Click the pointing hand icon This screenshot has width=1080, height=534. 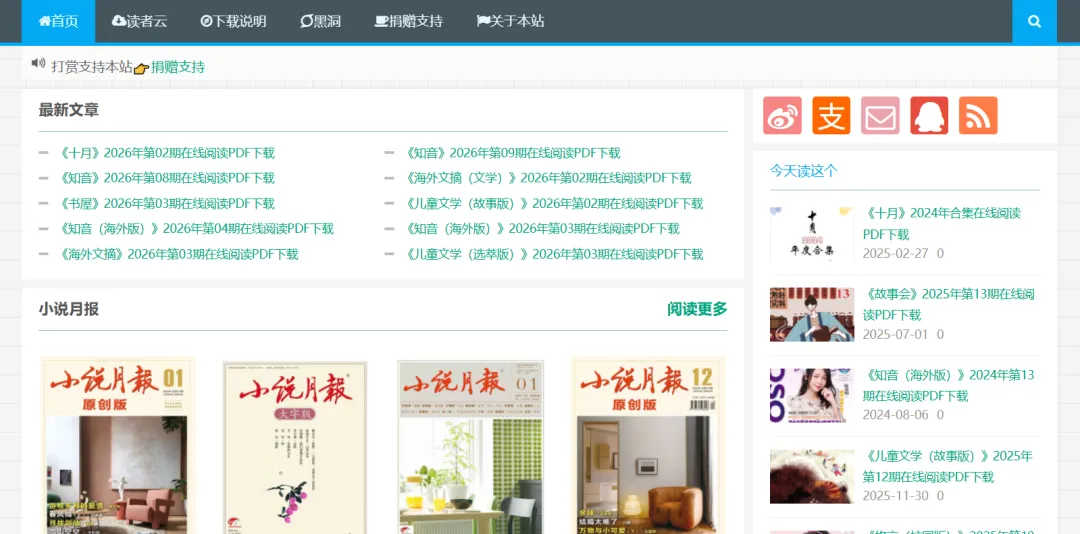(141, 68)
